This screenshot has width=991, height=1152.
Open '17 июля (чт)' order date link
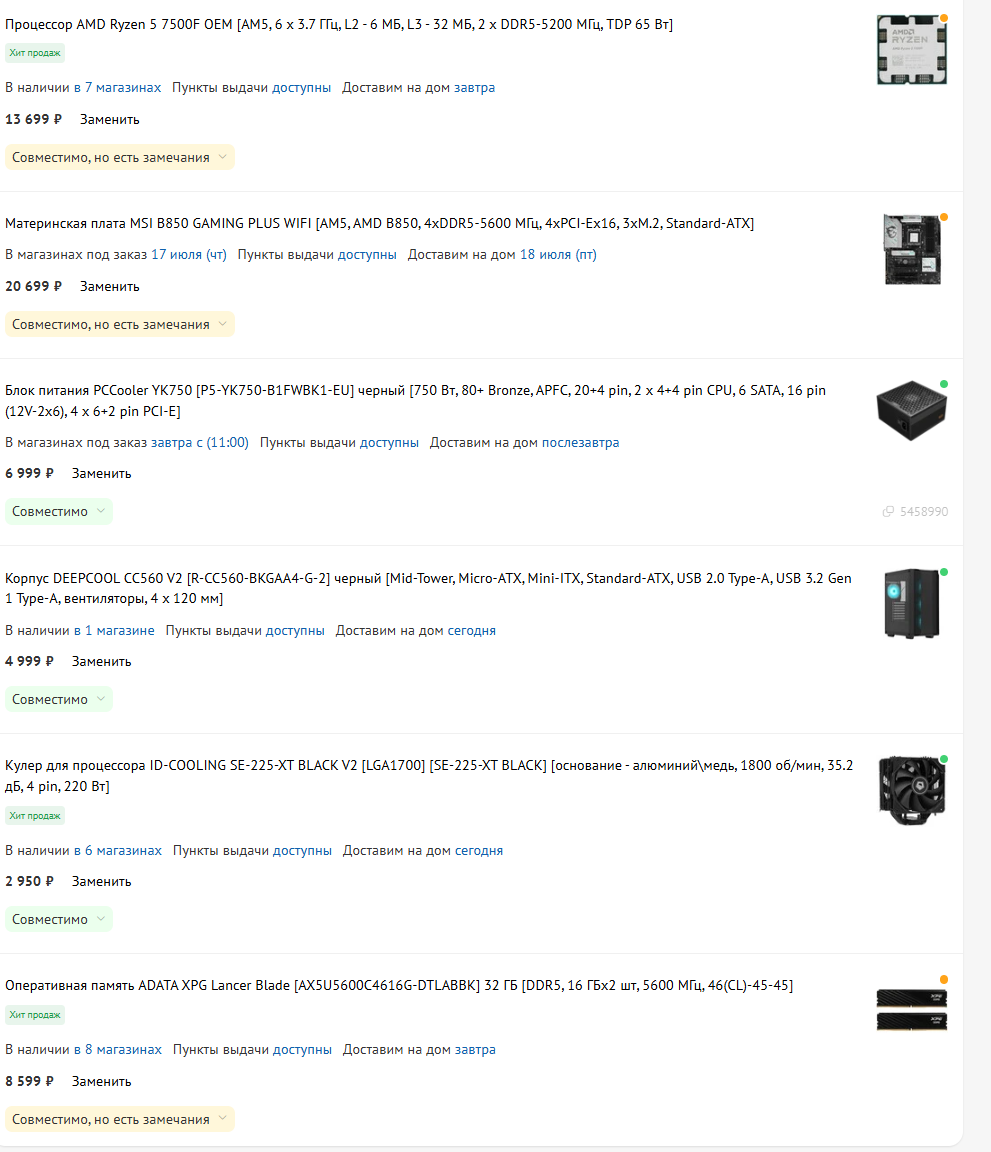coord(189,254)
